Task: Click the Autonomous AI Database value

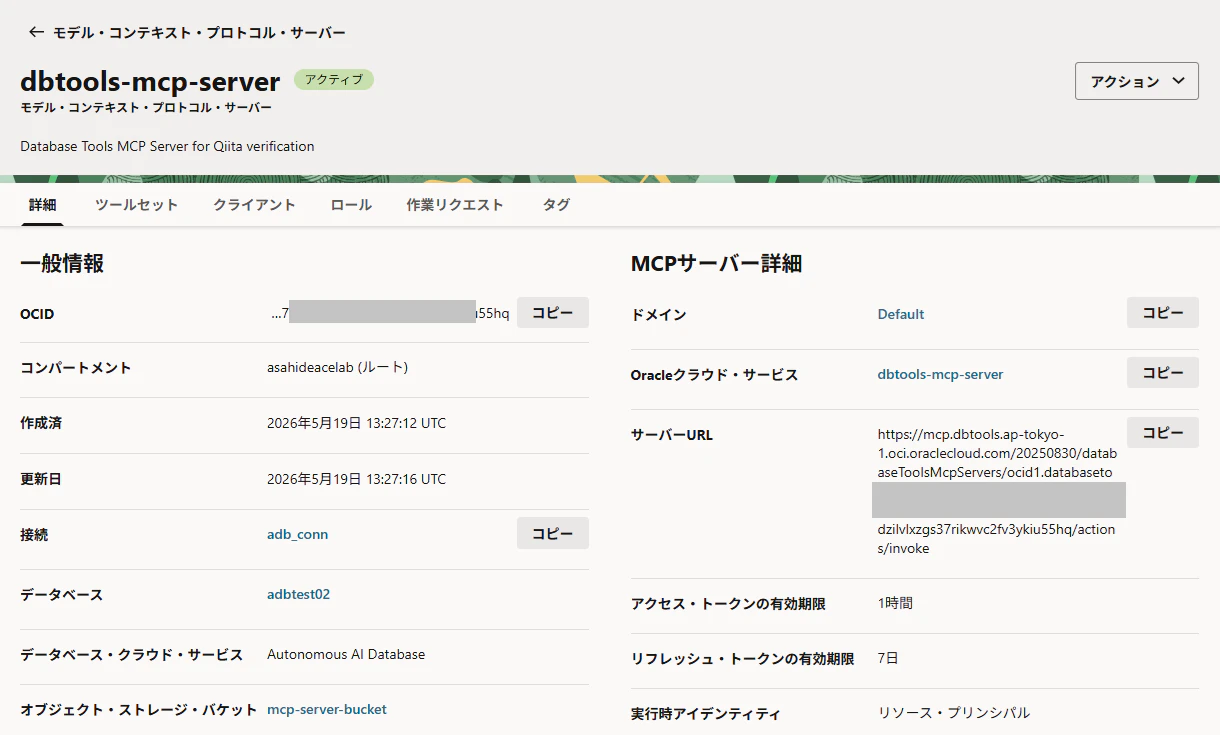Action: [x=346, y=654]
